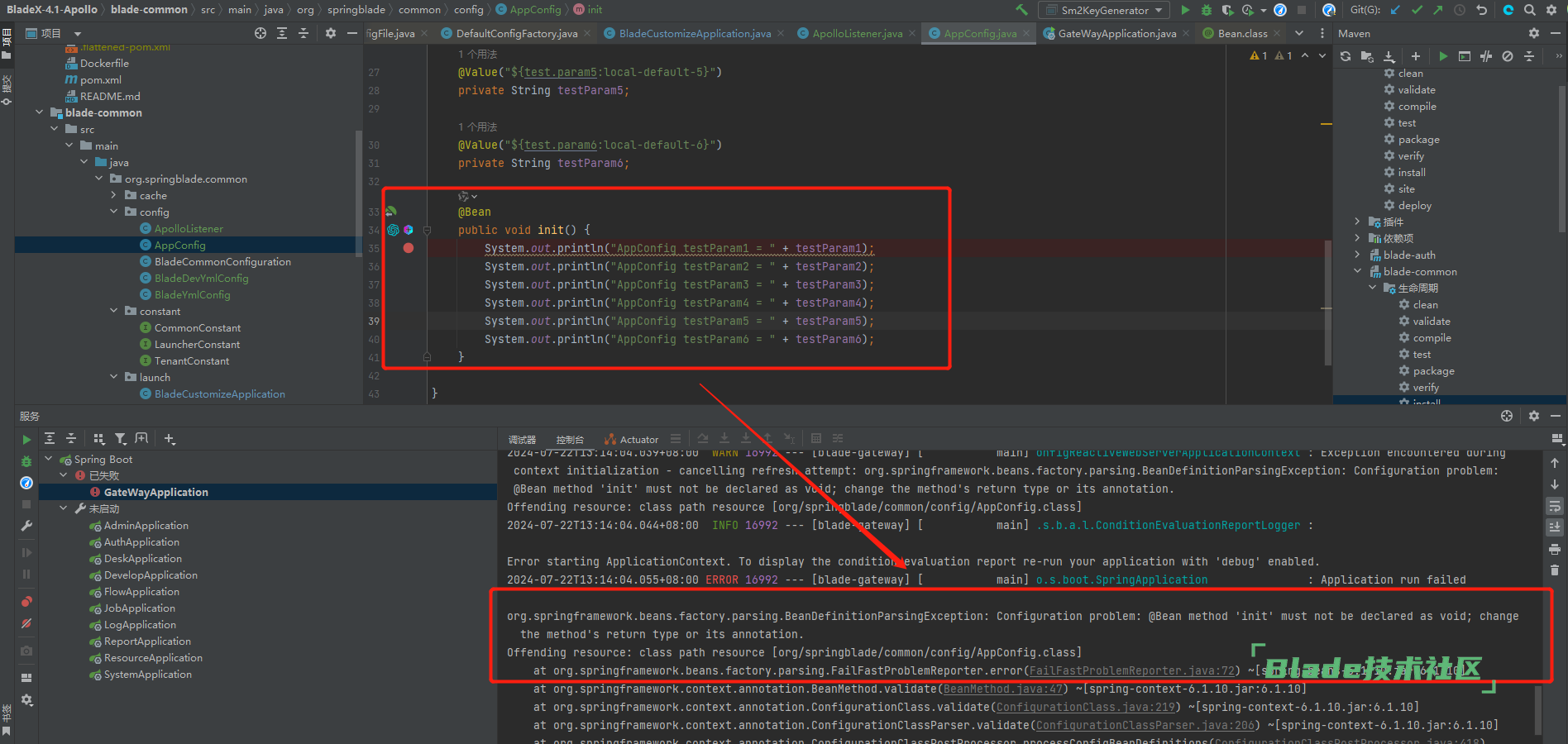Push commits with green Git arrow

1438,10
